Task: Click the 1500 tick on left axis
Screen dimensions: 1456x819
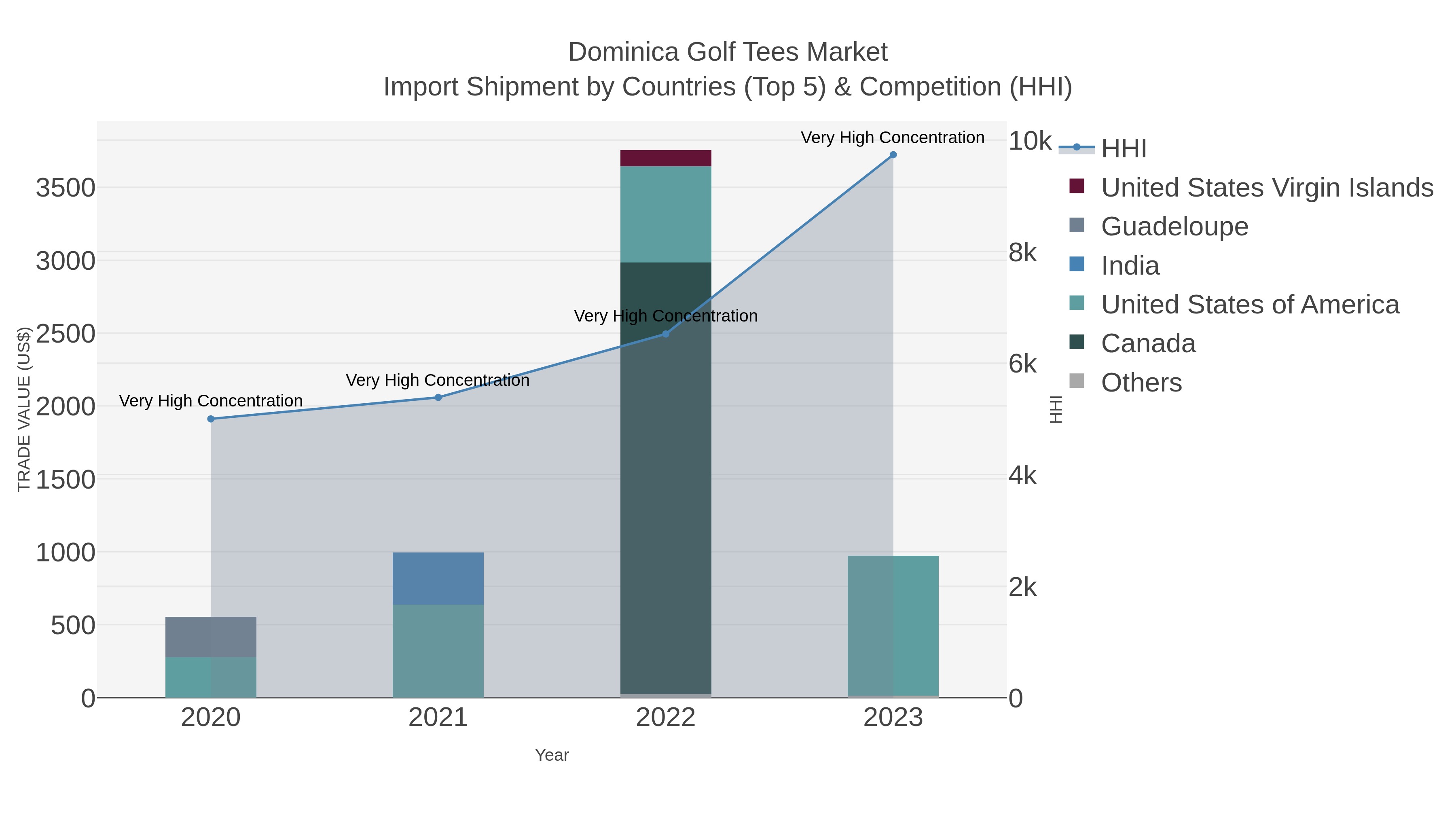Action: point(66,480)
